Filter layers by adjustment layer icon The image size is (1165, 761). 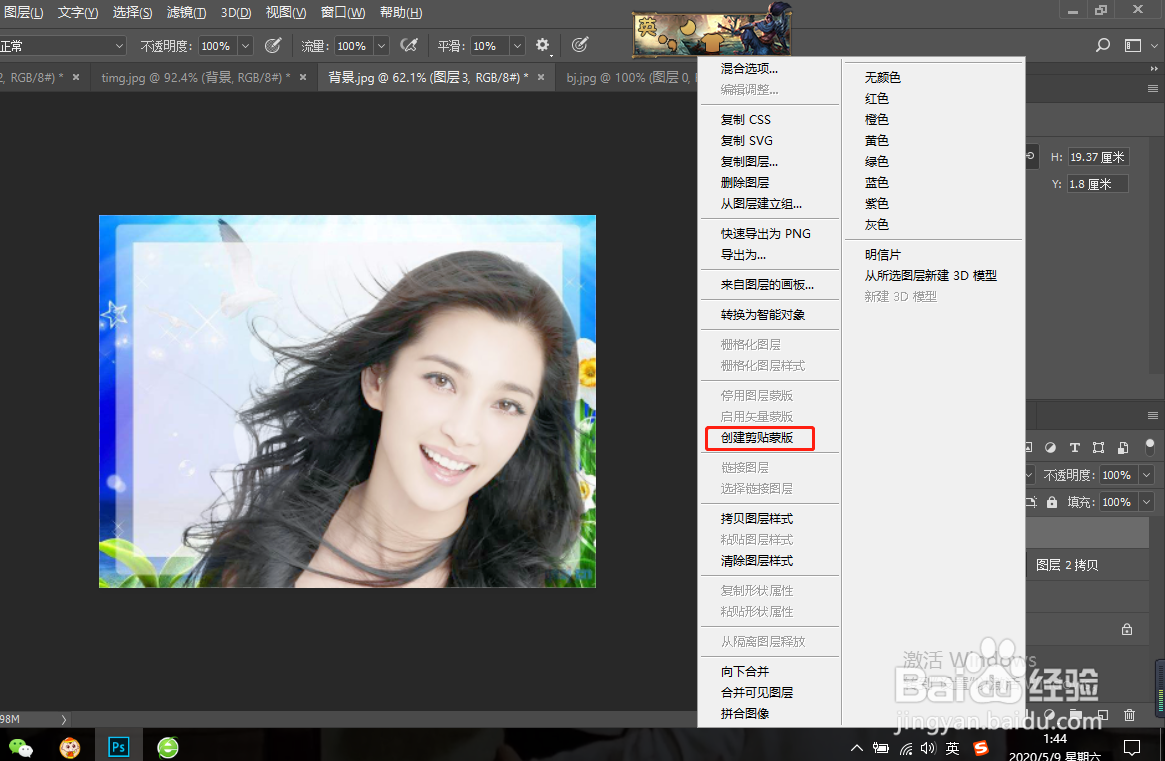[1051, 447]
